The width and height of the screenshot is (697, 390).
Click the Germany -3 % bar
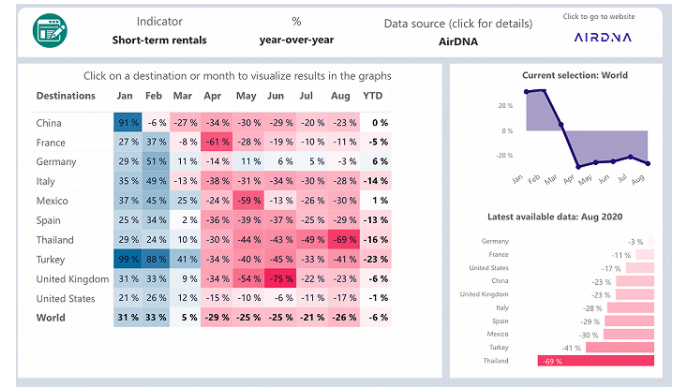(x=651, y=241)
